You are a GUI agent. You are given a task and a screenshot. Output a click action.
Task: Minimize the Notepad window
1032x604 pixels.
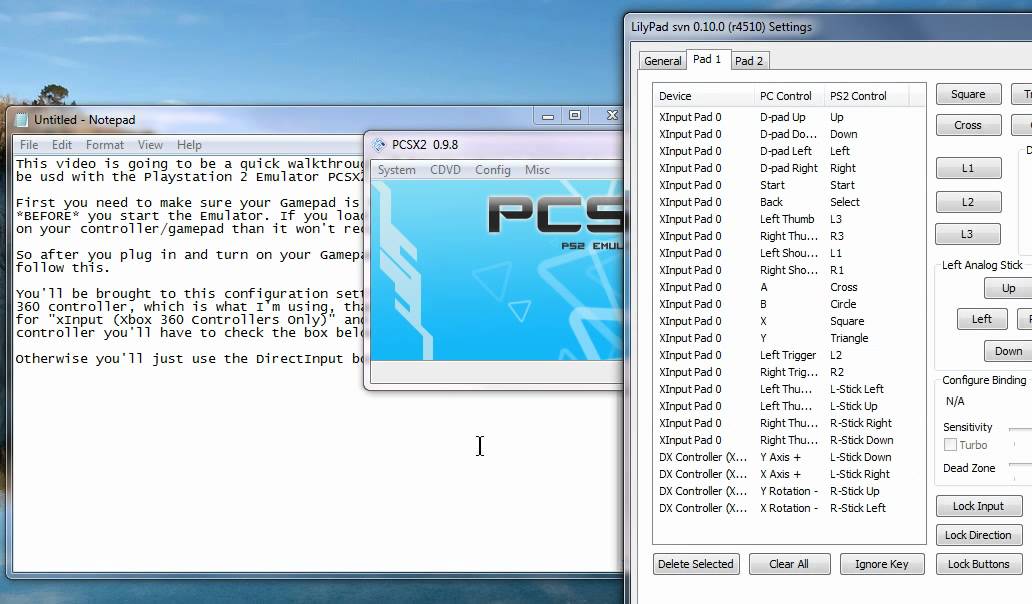548,116
